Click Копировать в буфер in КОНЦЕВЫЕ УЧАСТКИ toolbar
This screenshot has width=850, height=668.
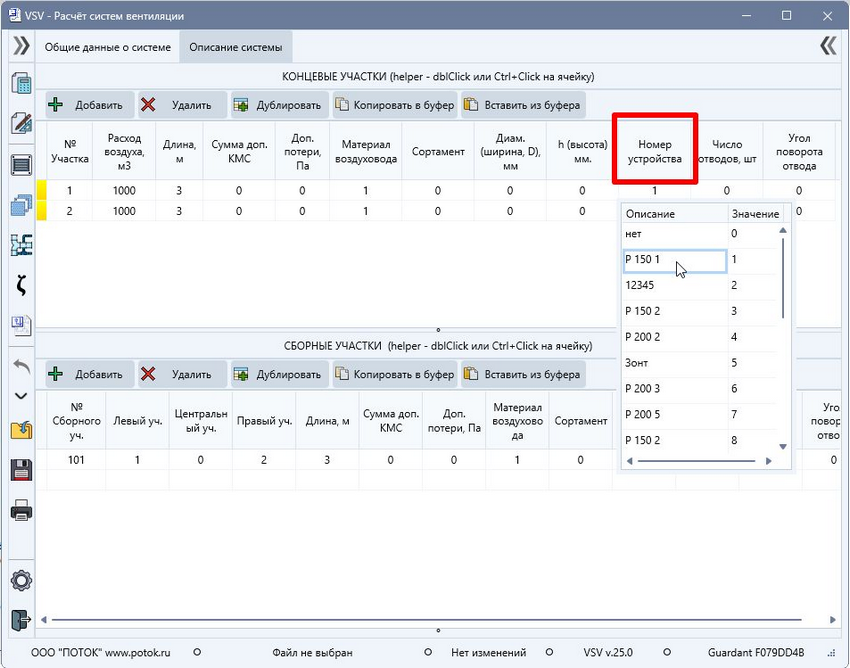click(395, 105)
